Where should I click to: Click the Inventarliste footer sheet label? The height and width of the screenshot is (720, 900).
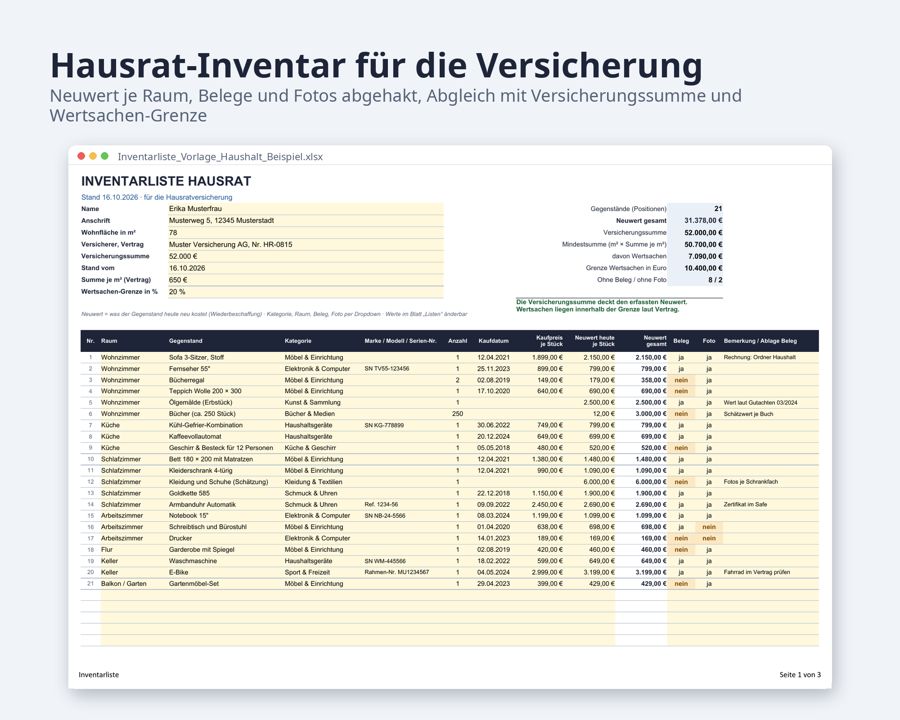click(x=99, y=675)
